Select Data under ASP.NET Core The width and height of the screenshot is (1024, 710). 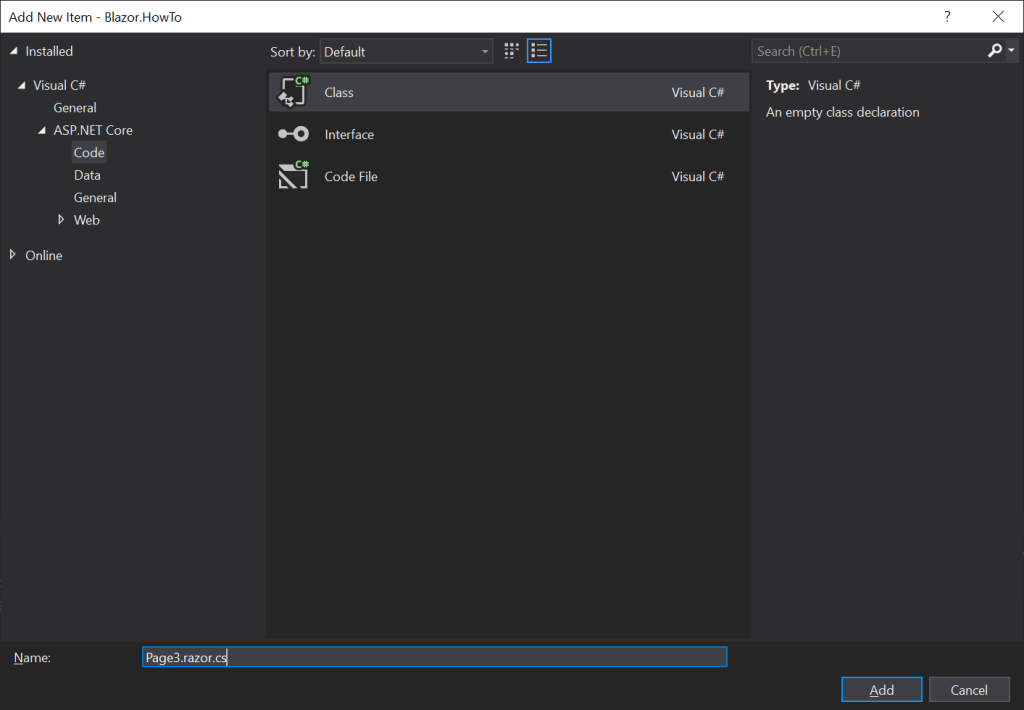point(87,175)
